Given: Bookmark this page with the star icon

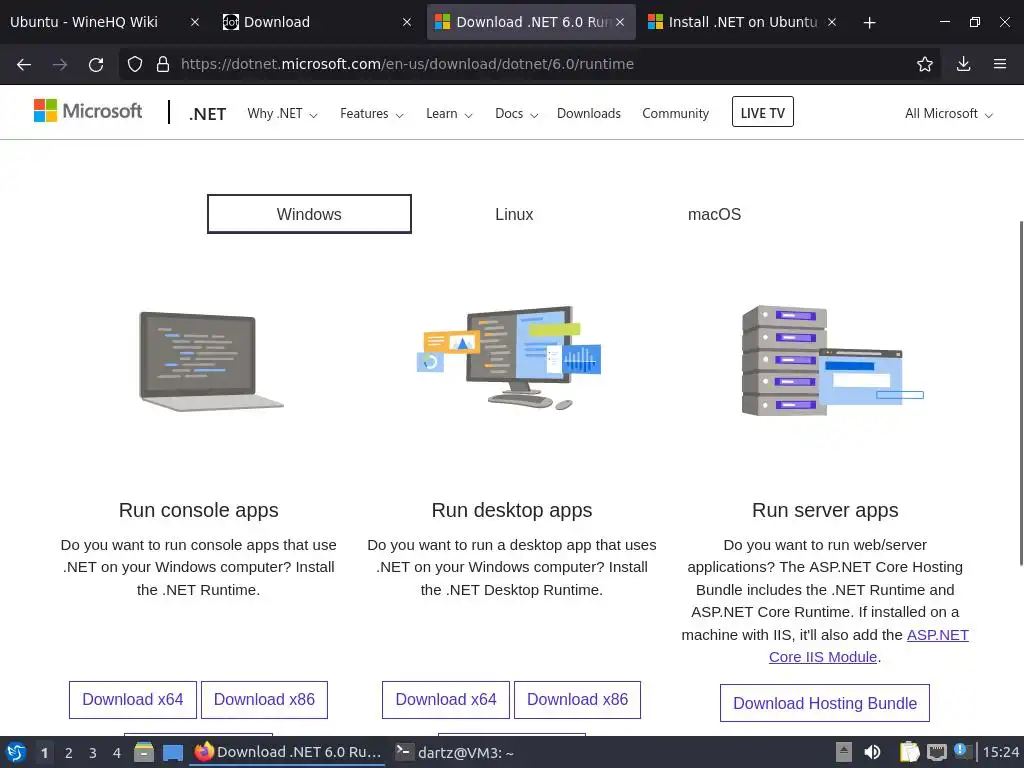Looking at the screenshot, I should tap(924, 64).
